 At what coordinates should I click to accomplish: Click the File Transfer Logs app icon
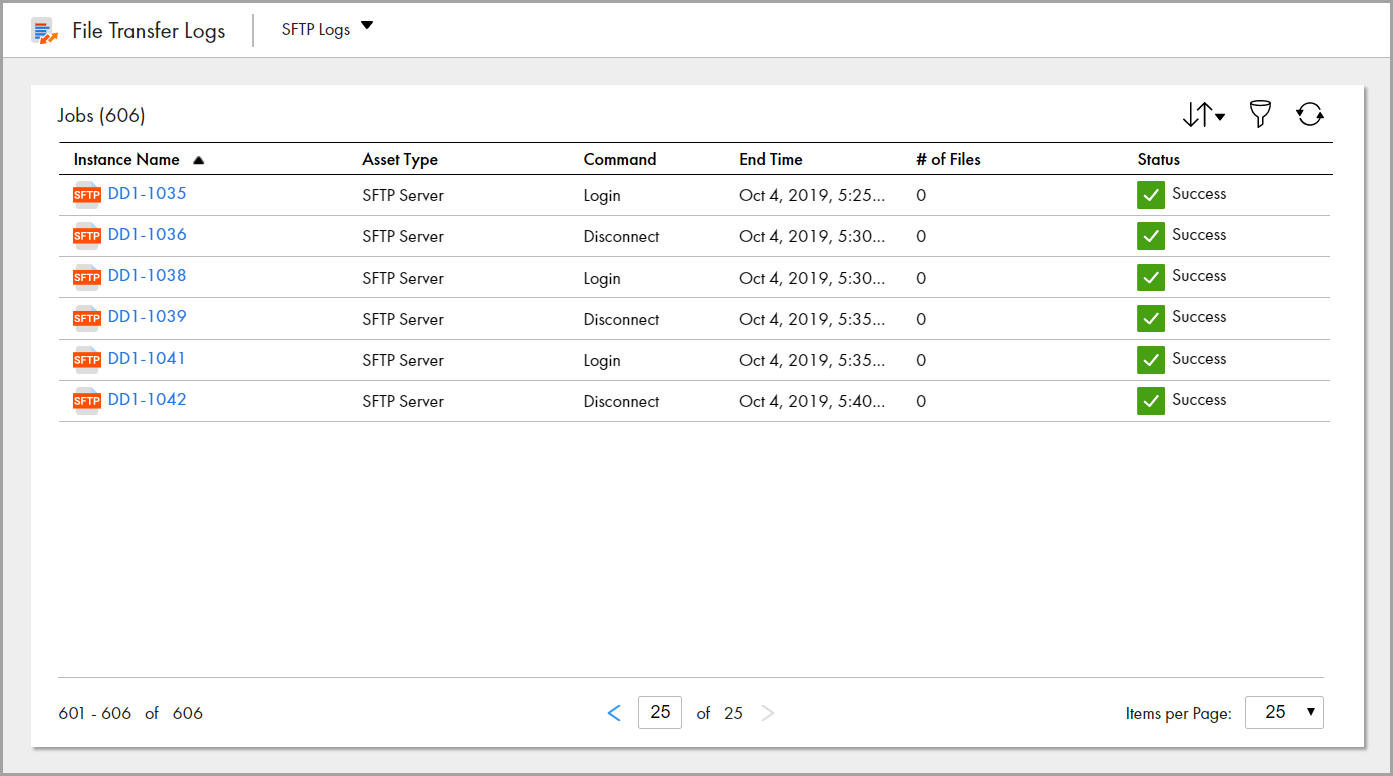coord(44,31)
